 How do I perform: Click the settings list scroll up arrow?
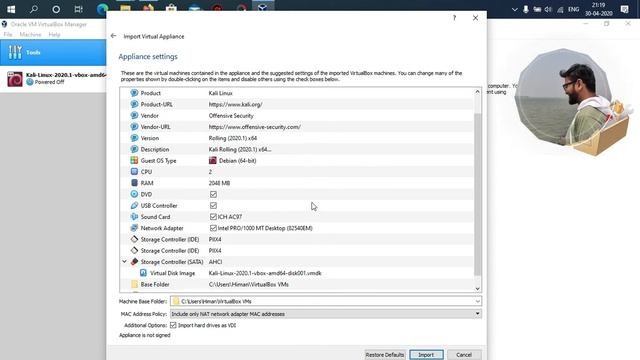point(477,92)
